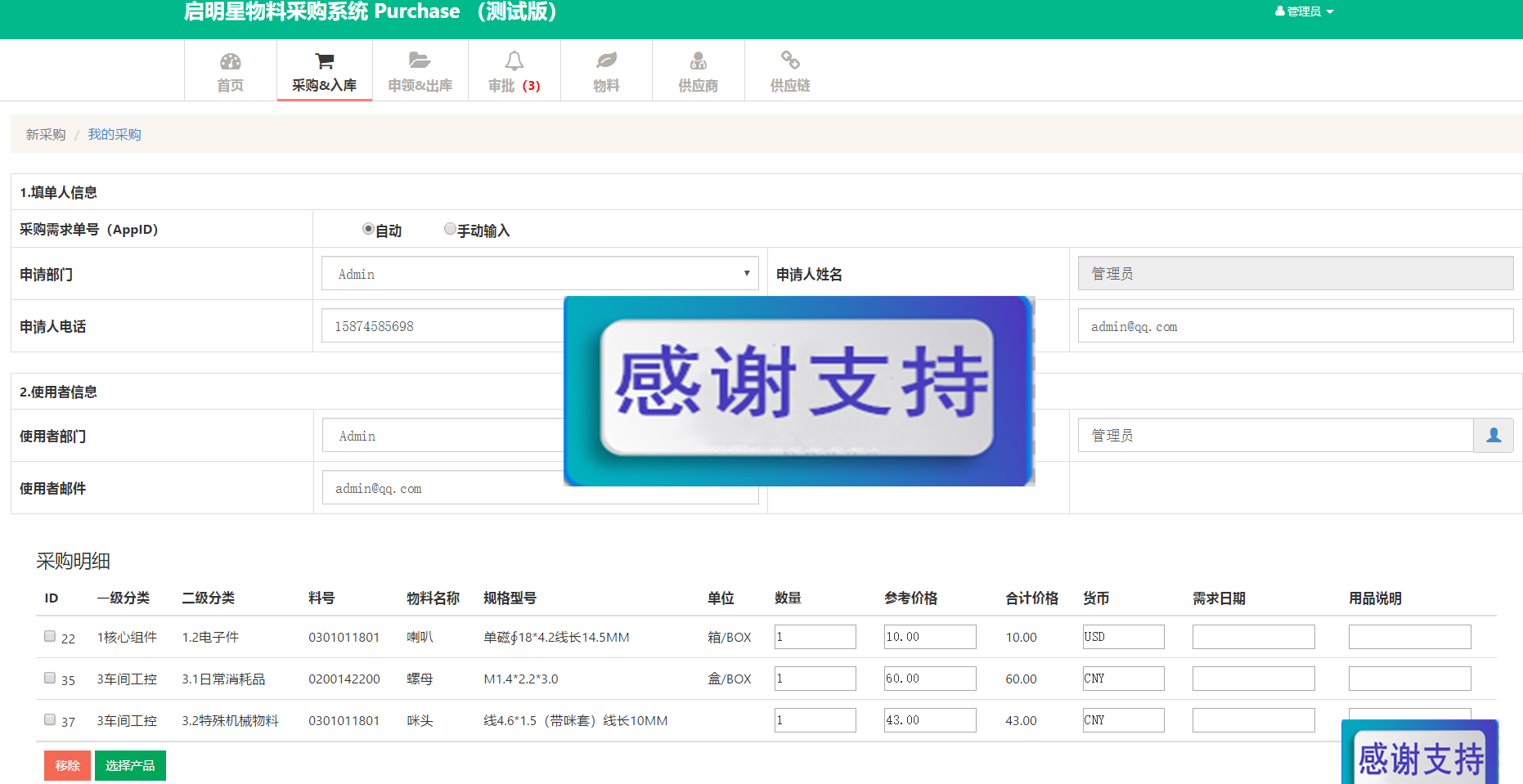
Task: Switch to the 物料 tab
Action: pyautogui.click(x=606, y=70)
